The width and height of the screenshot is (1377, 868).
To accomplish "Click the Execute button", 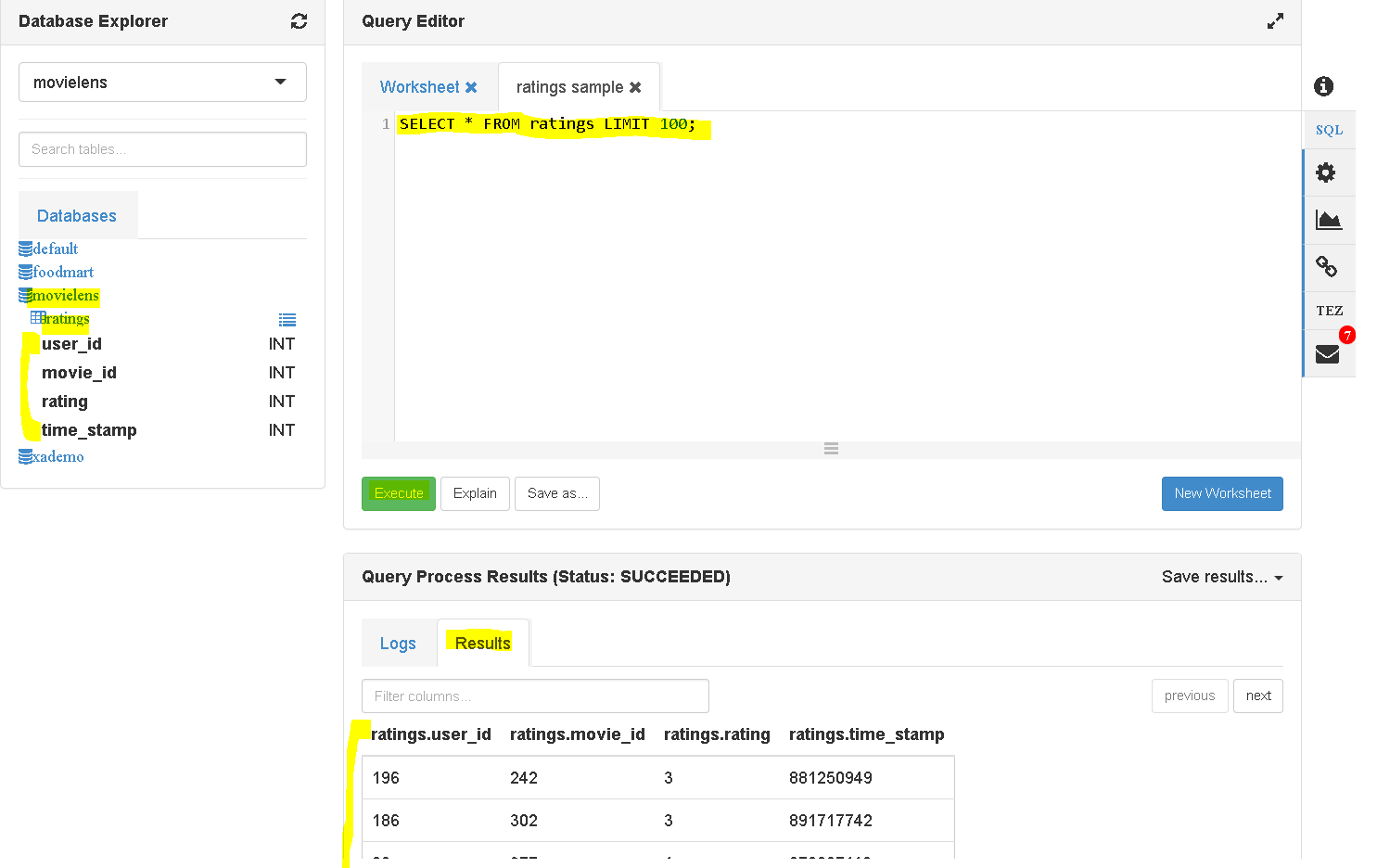I will click(x=399, y=493).
